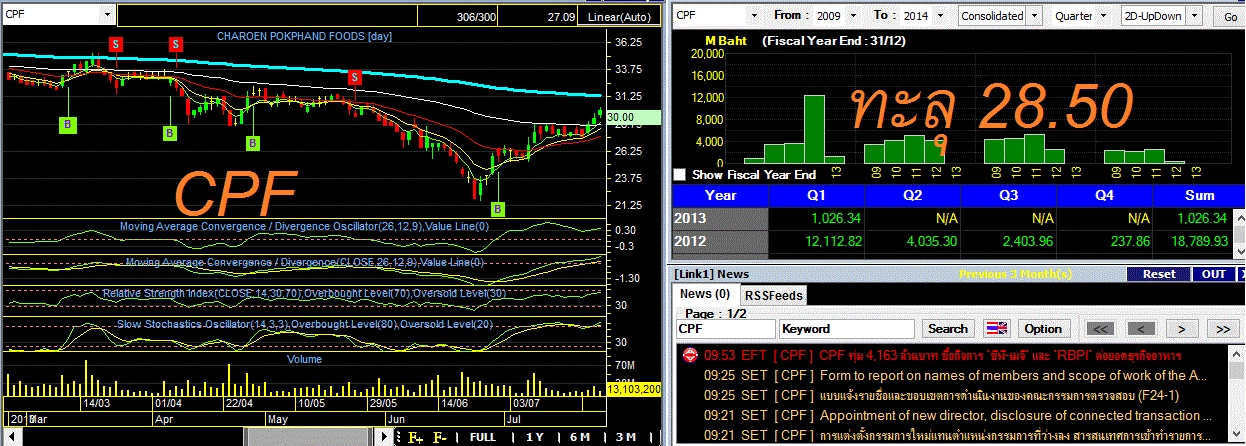1246x446 pixels.
Task: Click the OUT button in news header
Action: coord(1213,273)
